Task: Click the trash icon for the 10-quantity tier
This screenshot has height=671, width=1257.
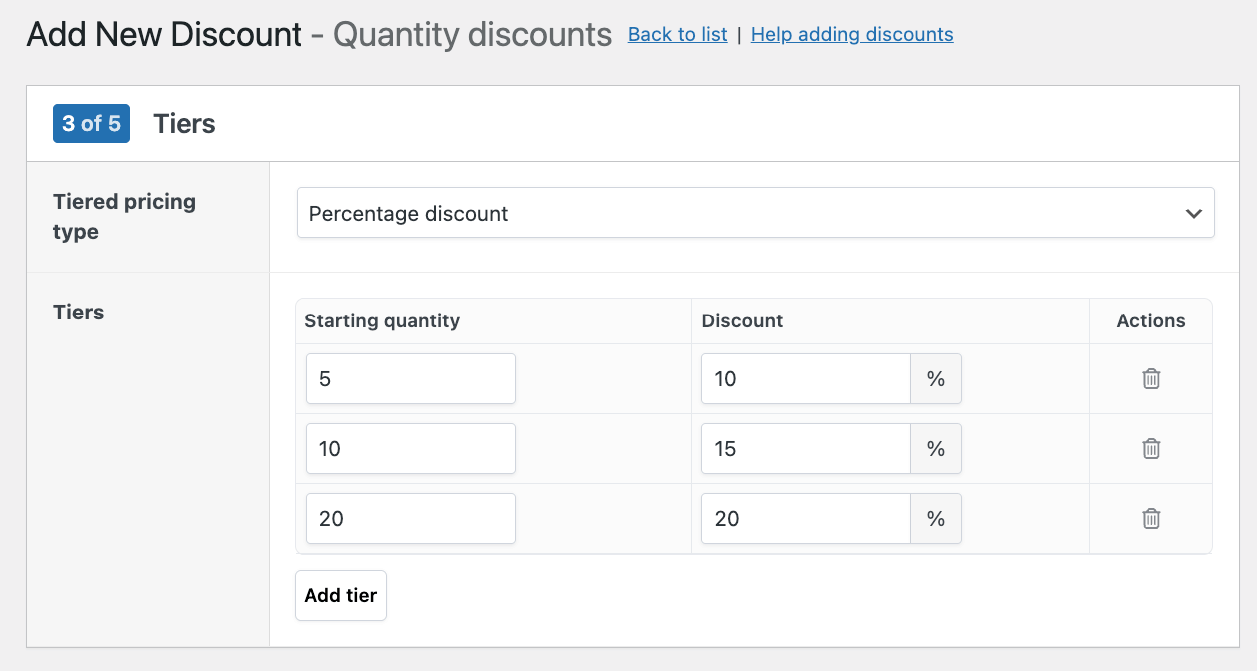Action: 1150,448
